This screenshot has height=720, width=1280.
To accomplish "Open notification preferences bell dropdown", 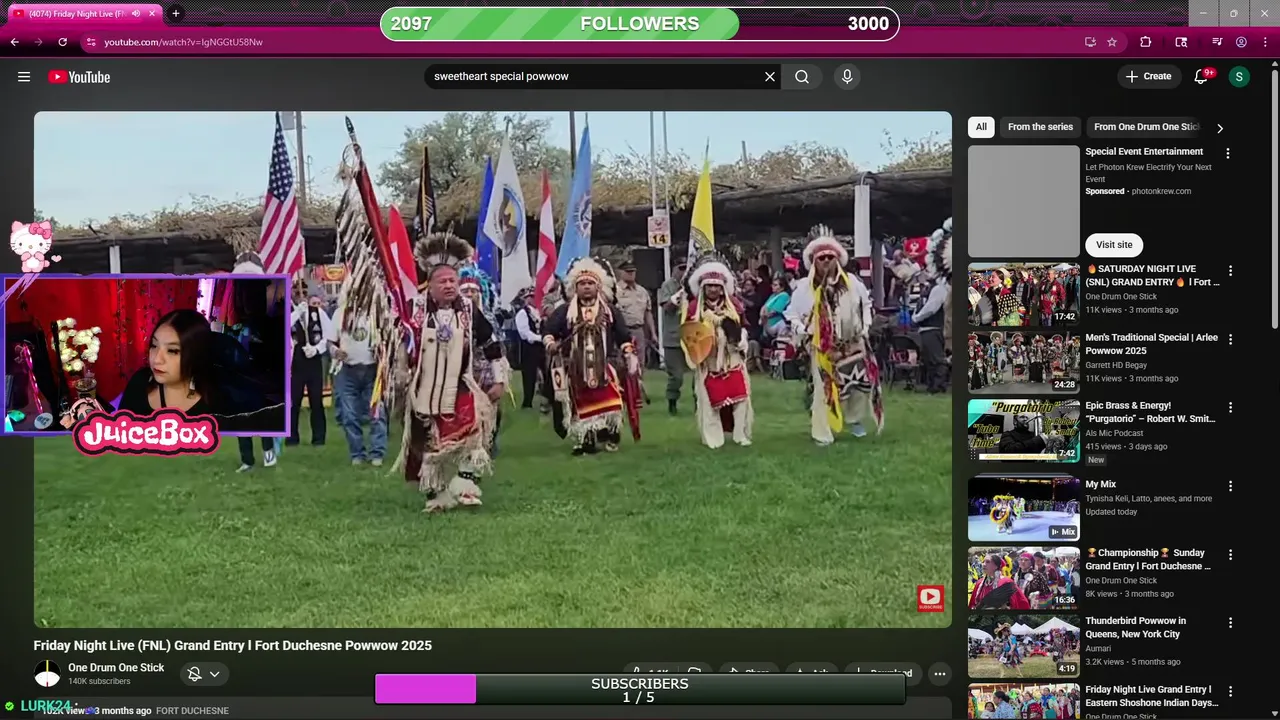I will pyautogui.click(x=204, y=674).
